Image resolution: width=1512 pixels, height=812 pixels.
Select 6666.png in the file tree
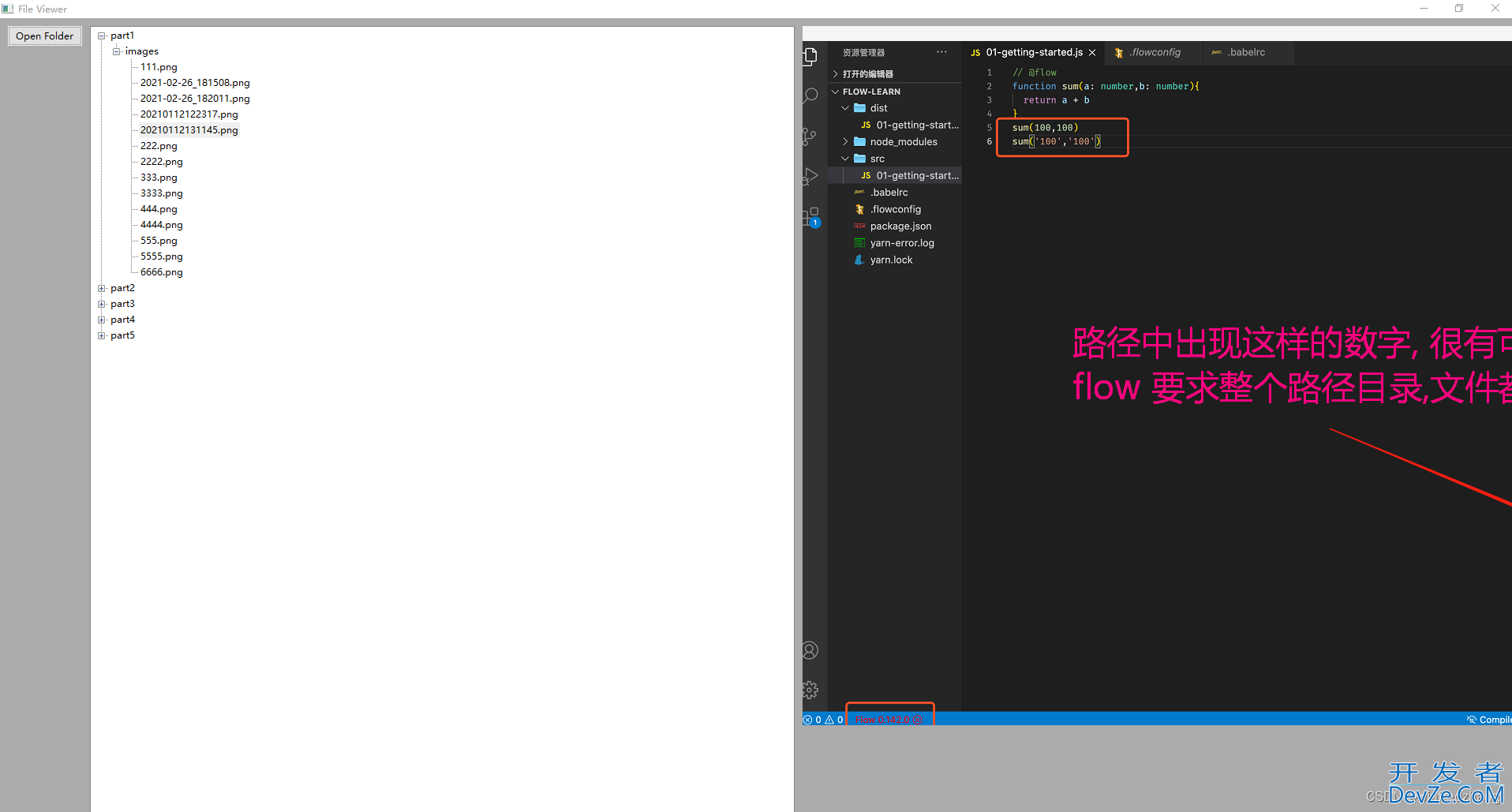click(x=162, y=272)
